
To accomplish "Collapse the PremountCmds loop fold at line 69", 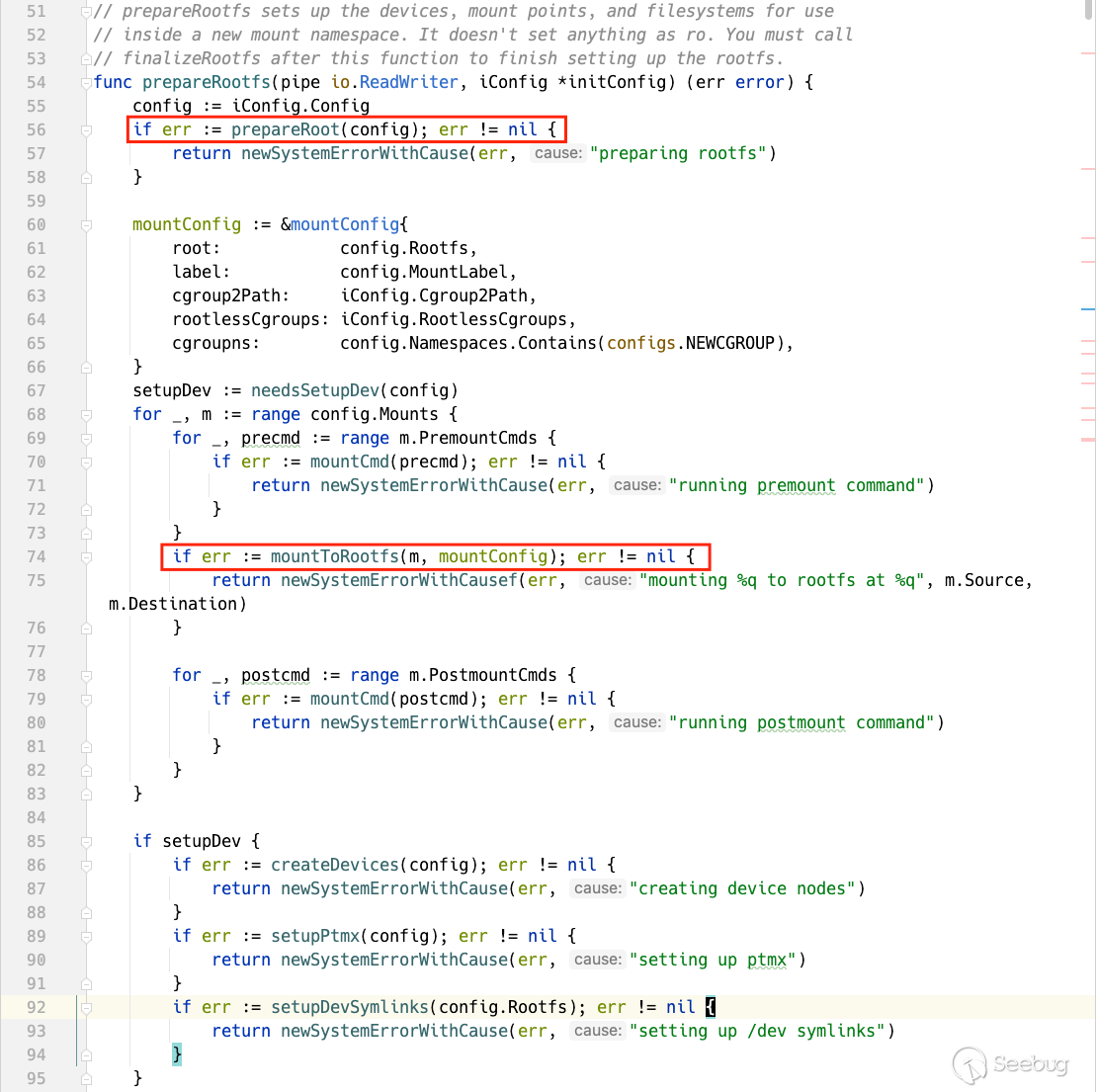I will click(x=86, y=439).
